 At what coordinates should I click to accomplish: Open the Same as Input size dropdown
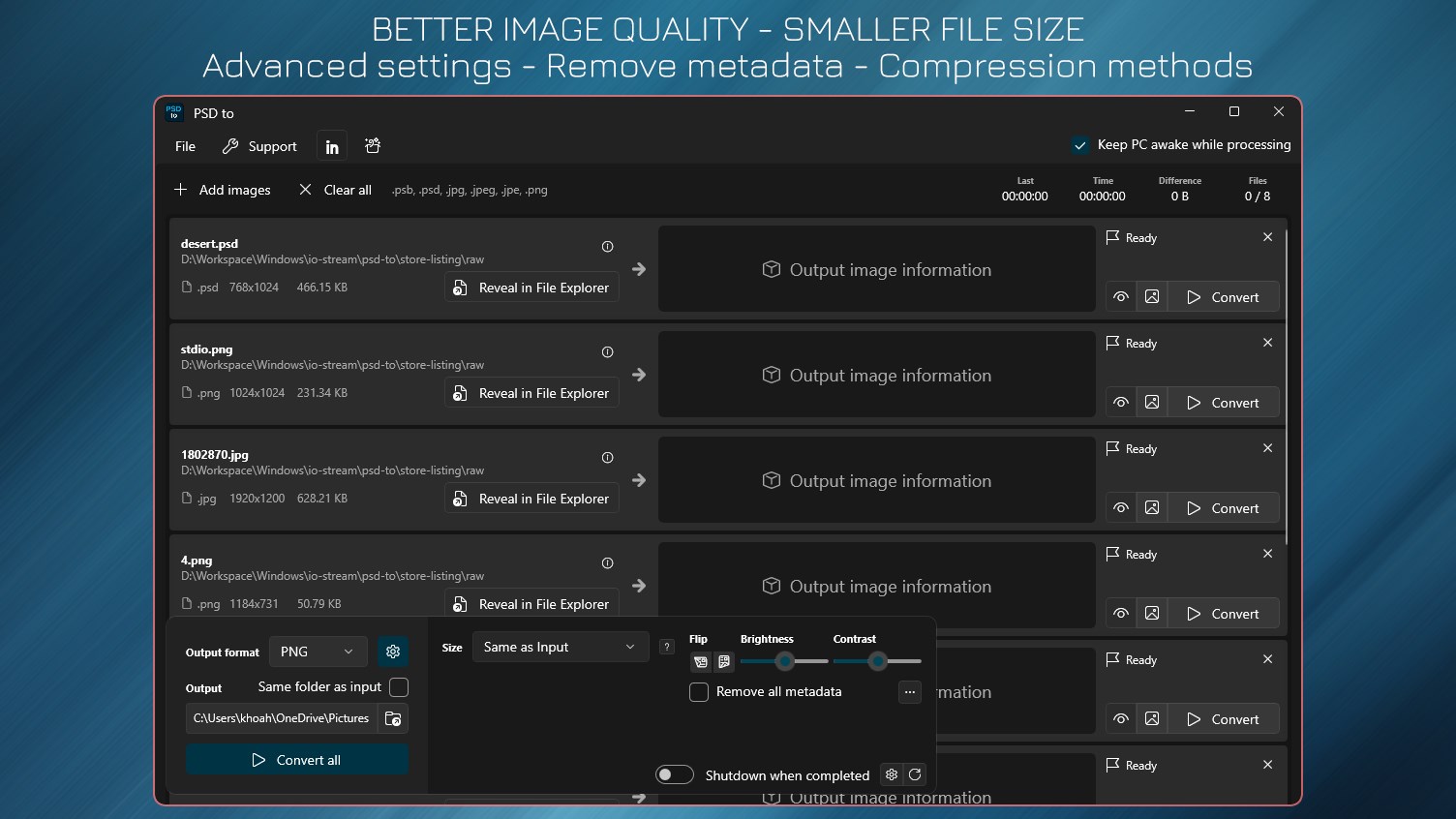[561, 647]
